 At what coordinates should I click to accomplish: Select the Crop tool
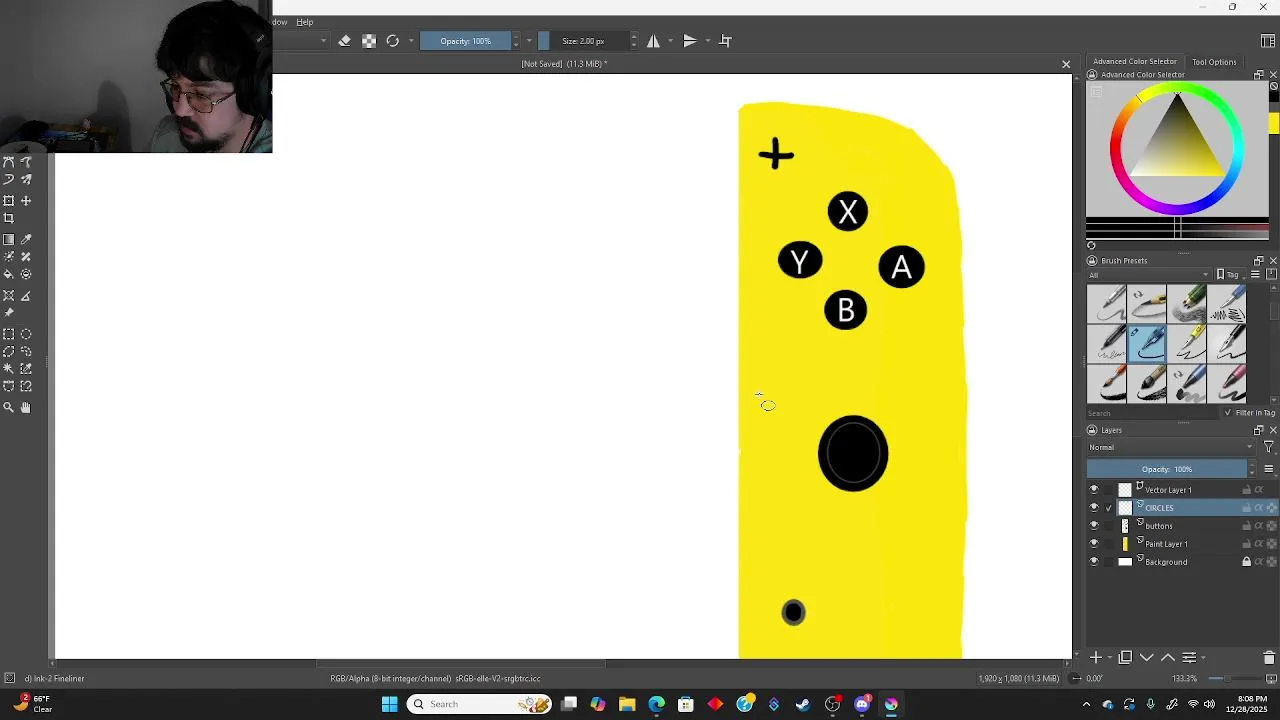click(9, 218)
